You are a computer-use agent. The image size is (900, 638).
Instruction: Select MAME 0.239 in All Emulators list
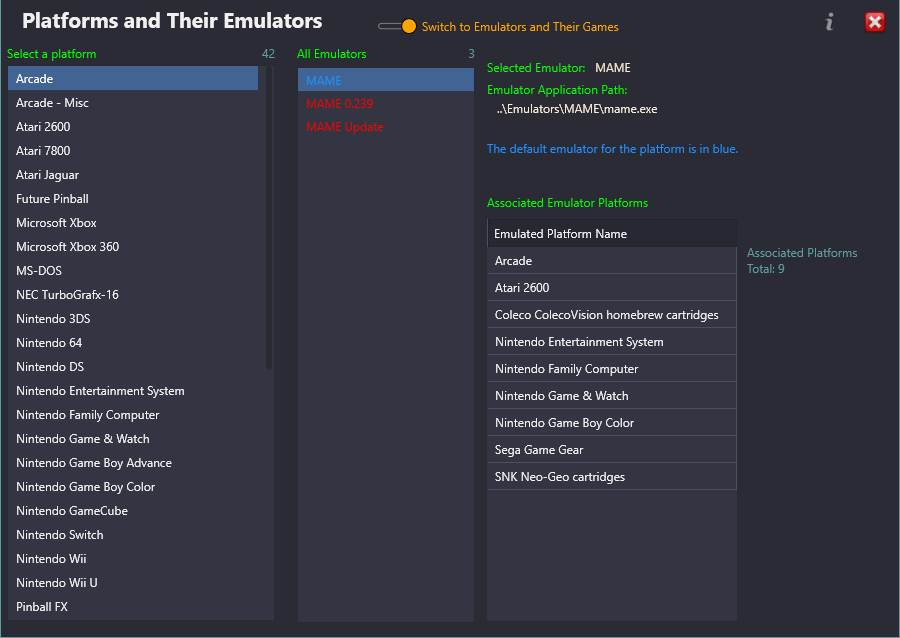(x=386, y=104)
